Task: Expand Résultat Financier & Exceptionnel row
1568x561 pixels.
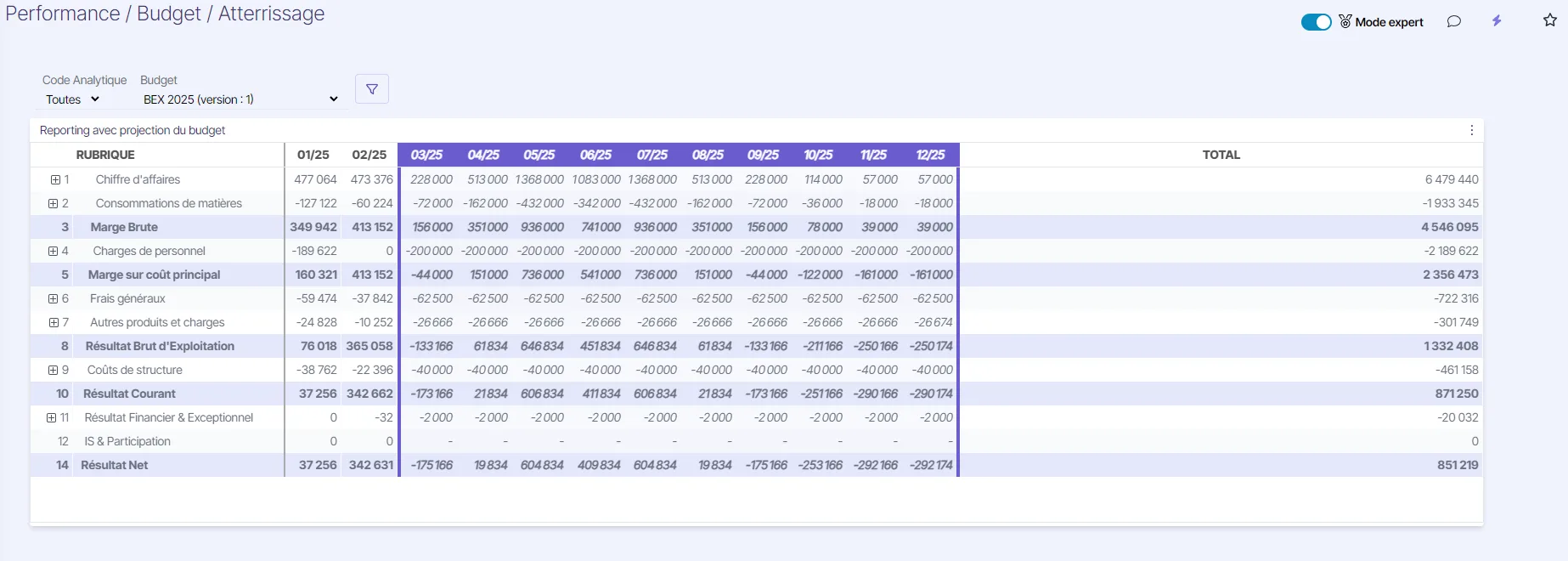Action: [x=52, y=417]
